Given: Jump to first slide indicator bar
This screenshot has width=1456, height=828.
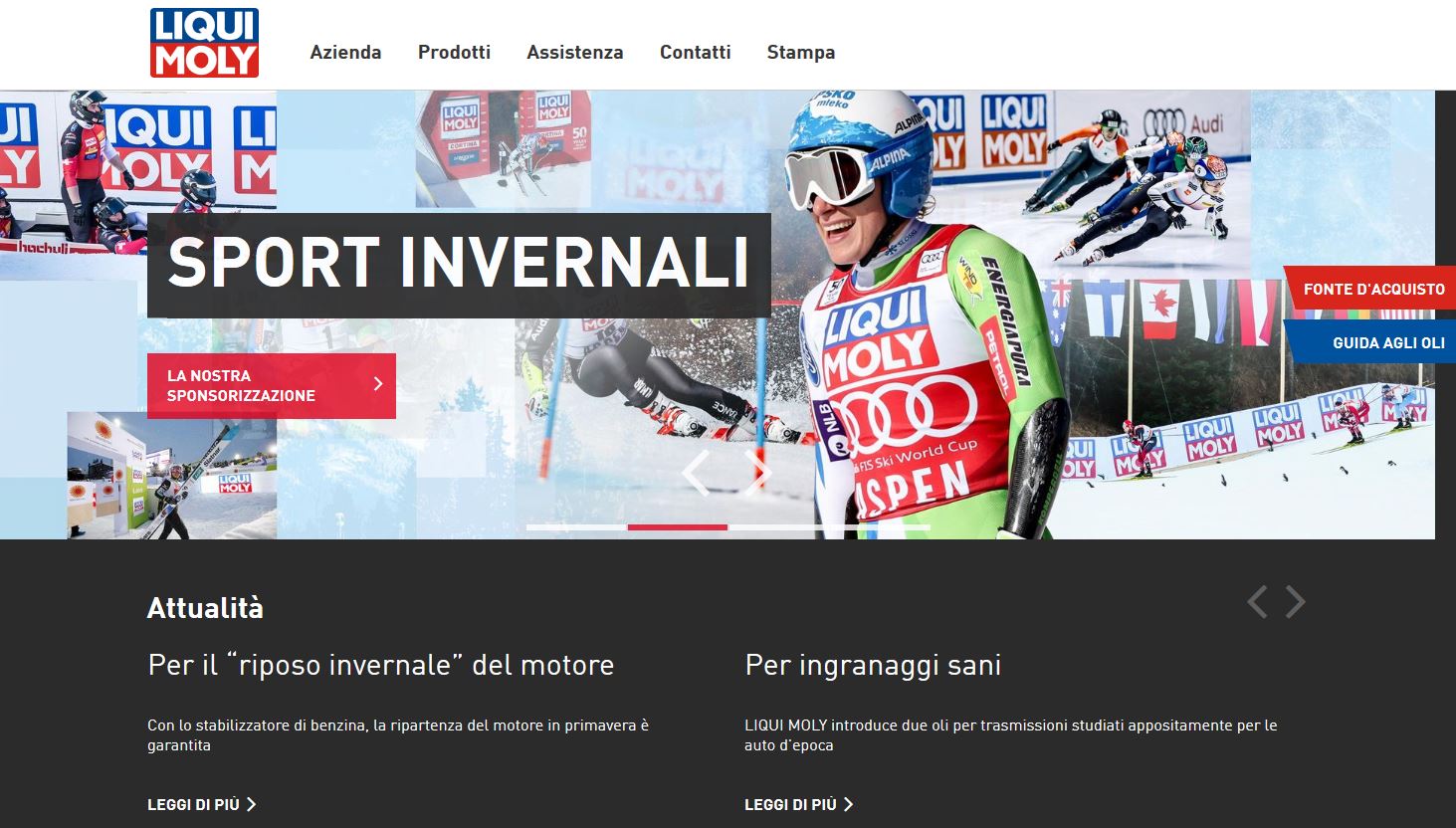Looking at the screenshot, I should coord(576,527).
